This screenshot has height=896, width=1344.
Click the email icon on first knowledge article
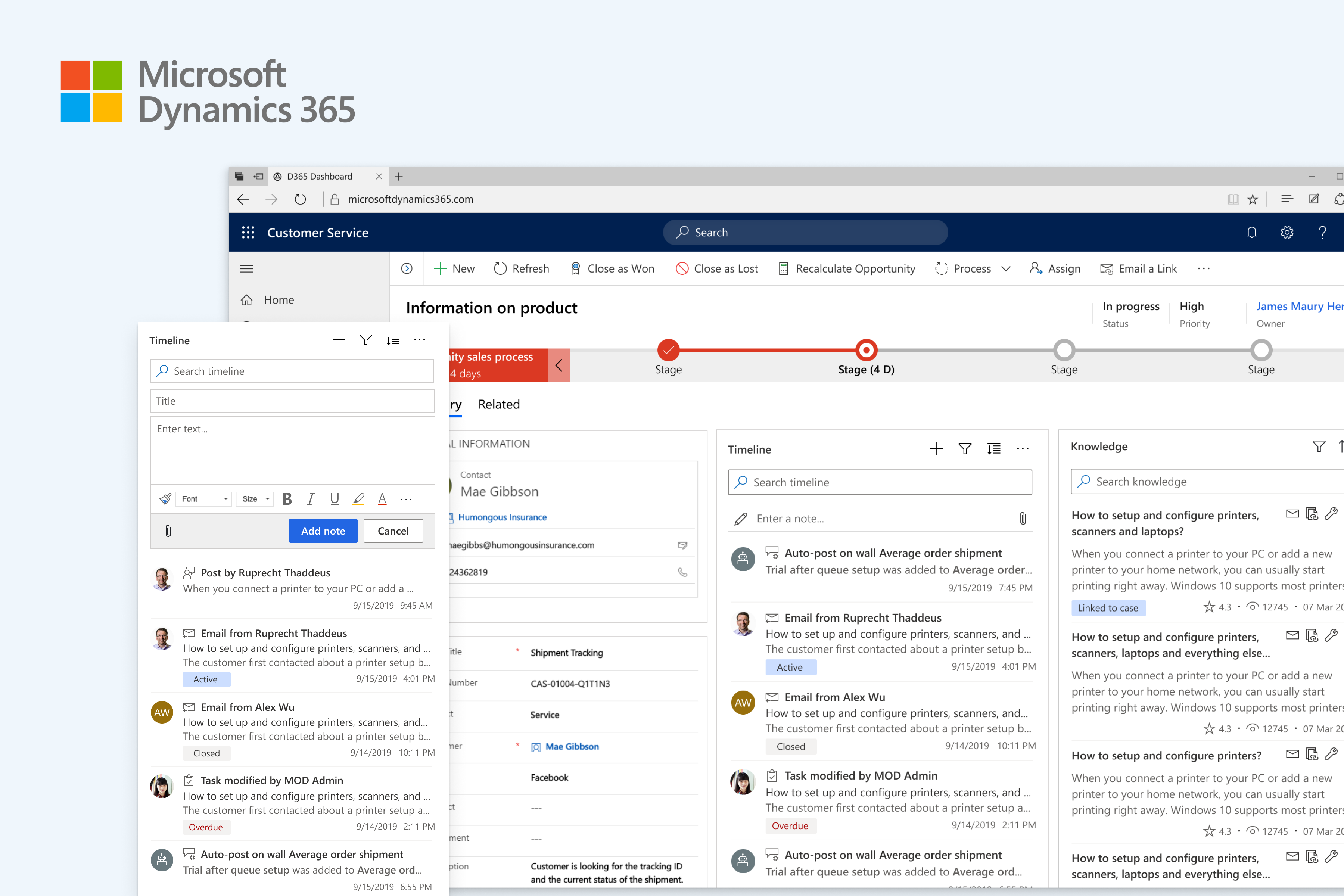click(1292, 514)
